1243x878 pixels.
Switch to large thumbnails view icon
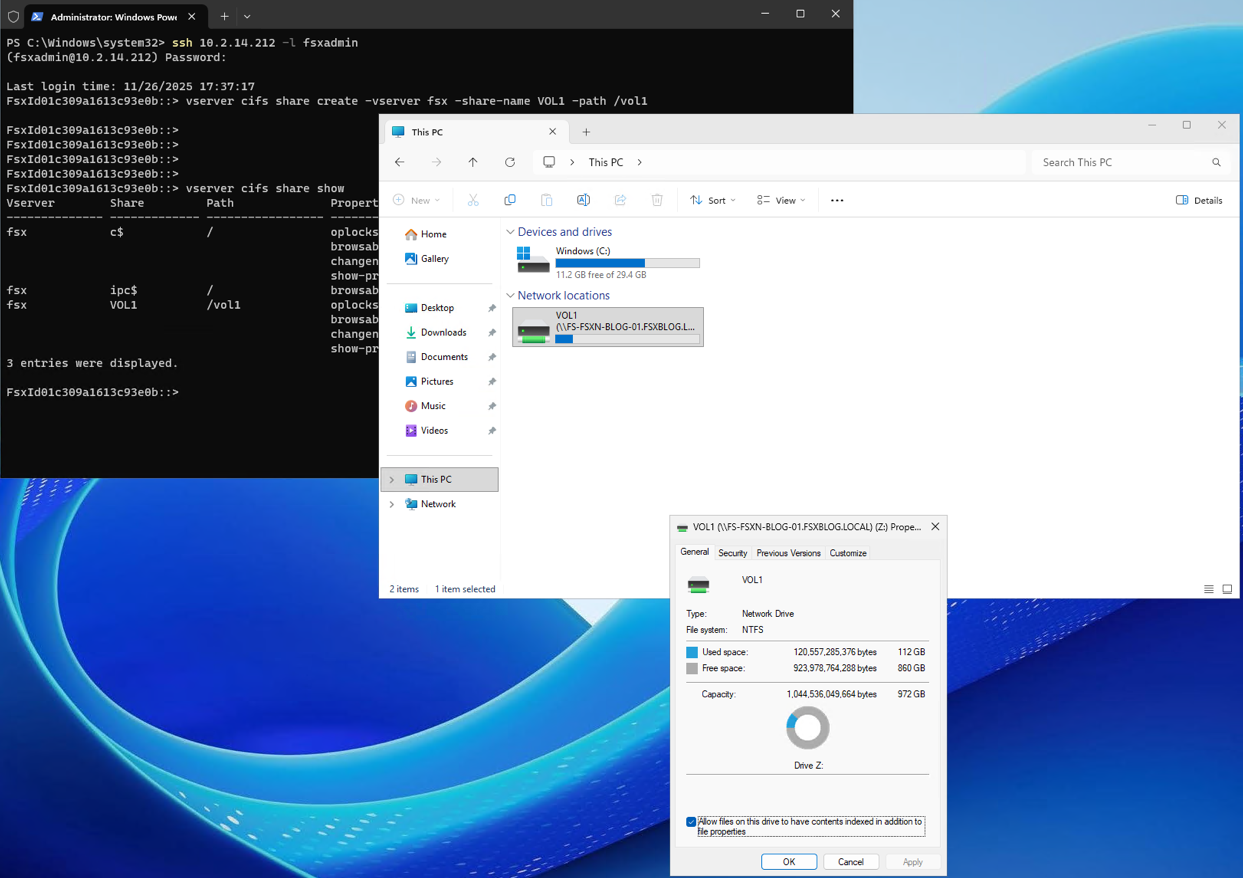tap(1227, 589)
